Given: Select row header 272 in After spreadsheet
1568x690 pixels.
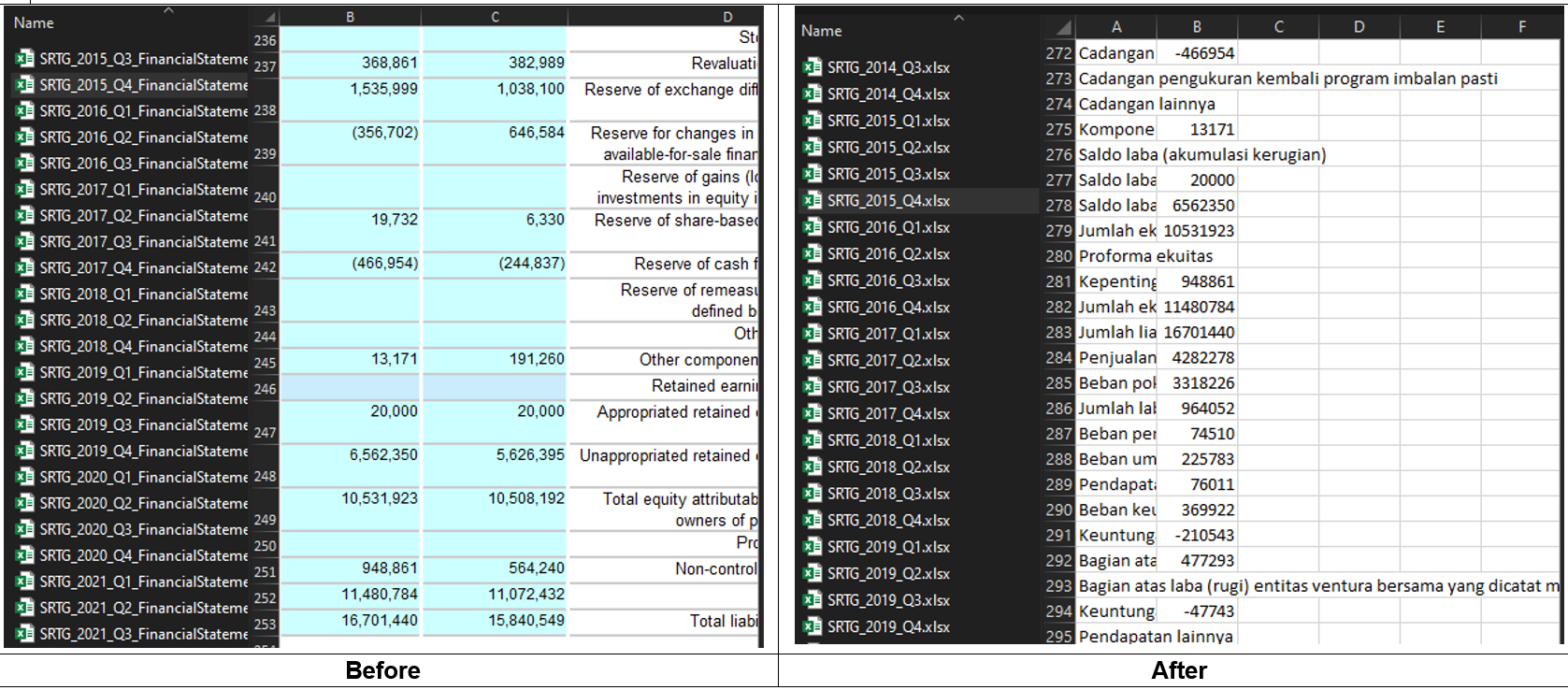Looking at the screenshot, I should pyautogui.click(x=1058, y=53).
